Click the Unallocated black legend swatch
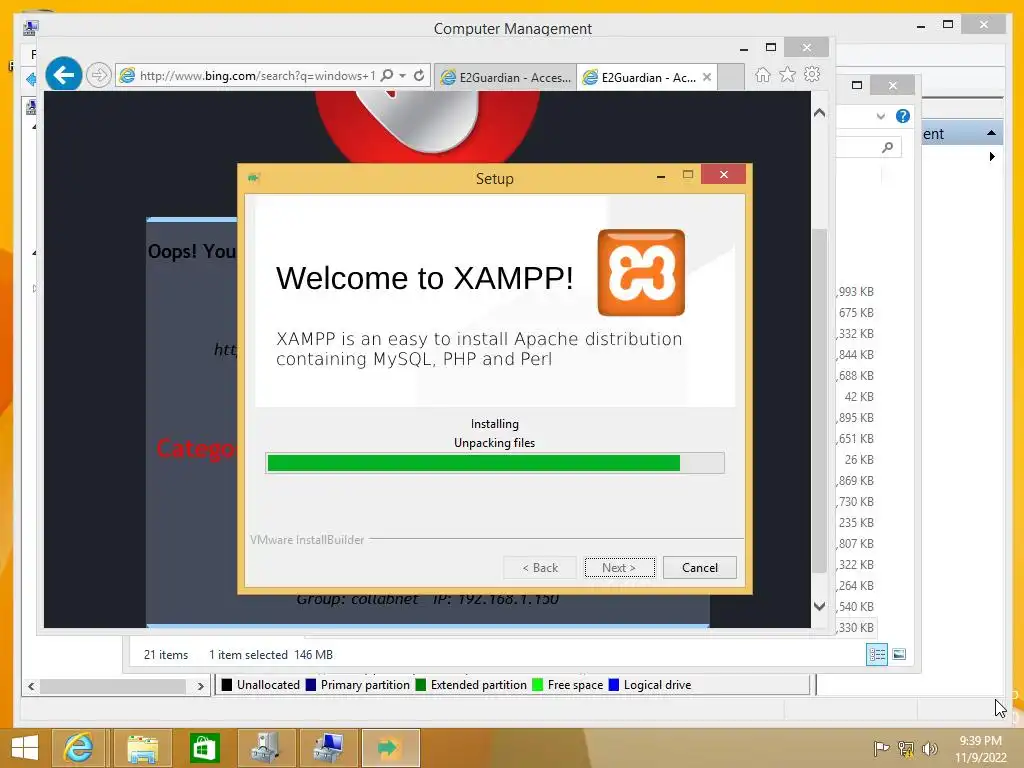This screenshot has width=1024, height=768. click(227, 685)
